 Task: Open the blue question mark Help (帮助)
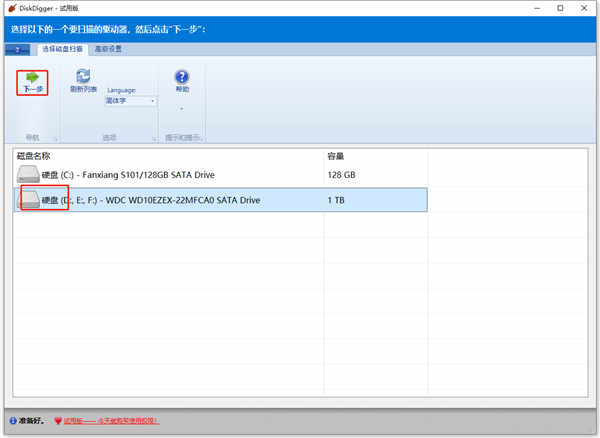click(182, 81)
